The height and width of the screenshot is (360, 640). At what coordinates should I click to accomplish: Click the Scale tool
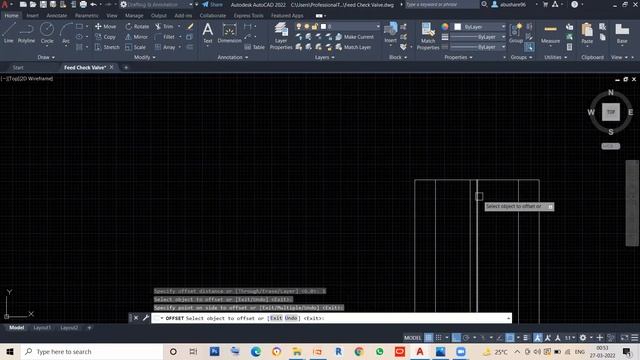136,47
